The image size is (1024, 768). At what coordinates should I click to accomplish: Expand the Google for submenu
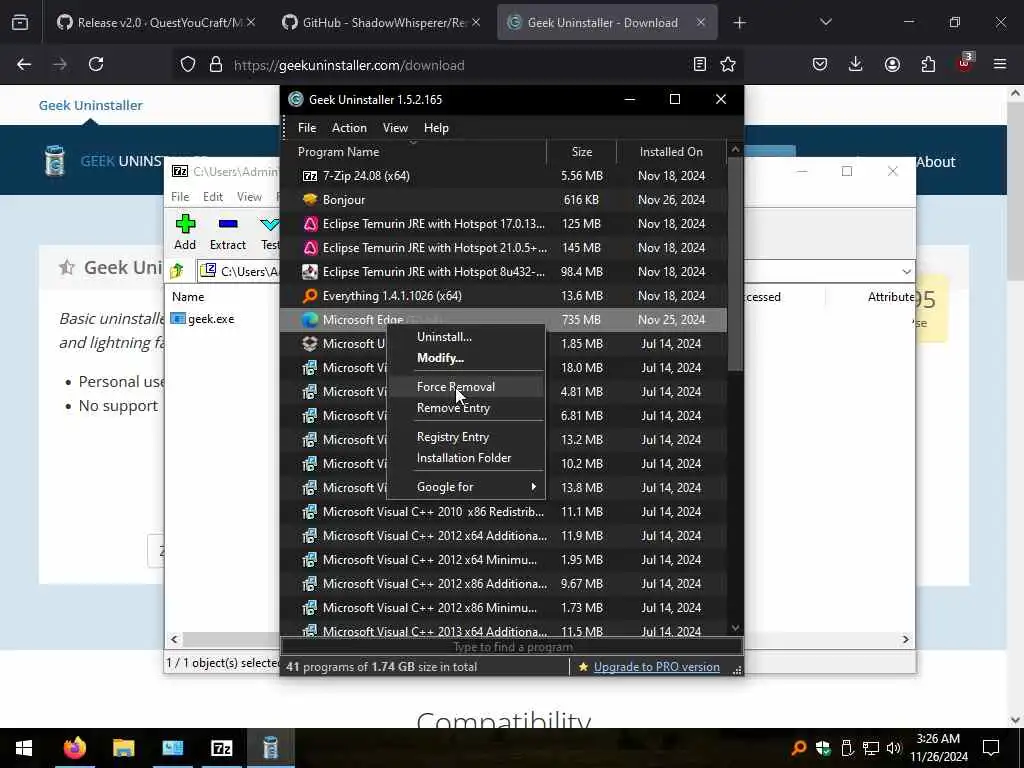466,487
